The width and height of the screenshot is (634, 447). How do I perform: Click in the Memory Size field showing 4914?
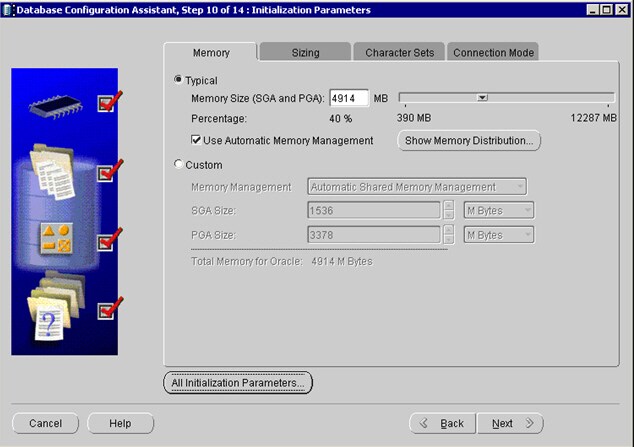pyautogui.click(x=349, y=98)
